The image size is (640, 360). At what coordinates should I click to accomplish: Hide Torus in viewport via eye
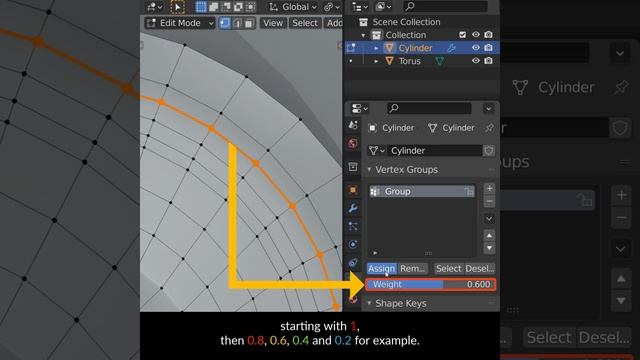476,61
